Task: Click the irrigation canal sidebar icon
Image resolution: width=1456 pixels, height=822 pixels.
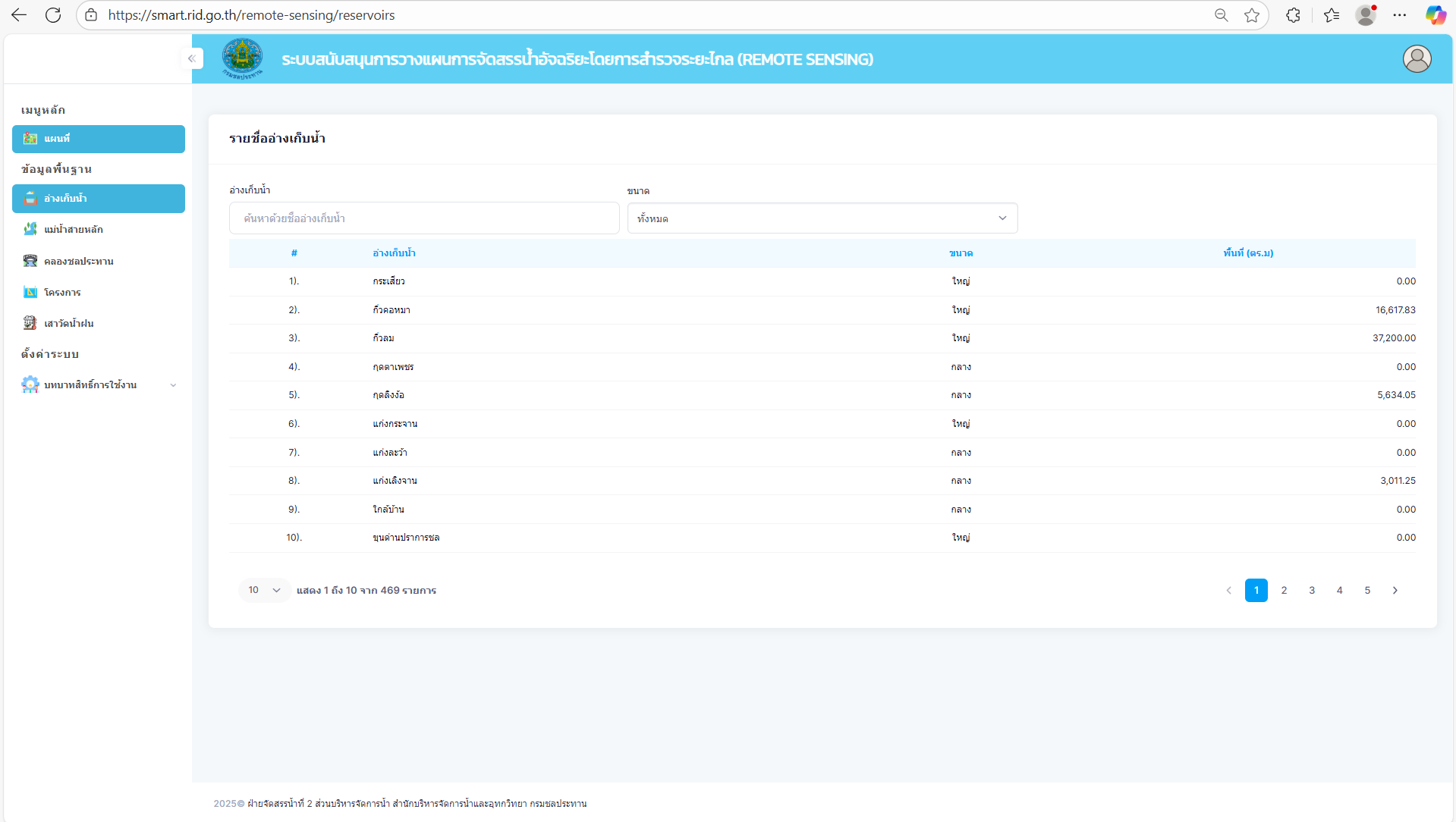Action: point(30,261)
